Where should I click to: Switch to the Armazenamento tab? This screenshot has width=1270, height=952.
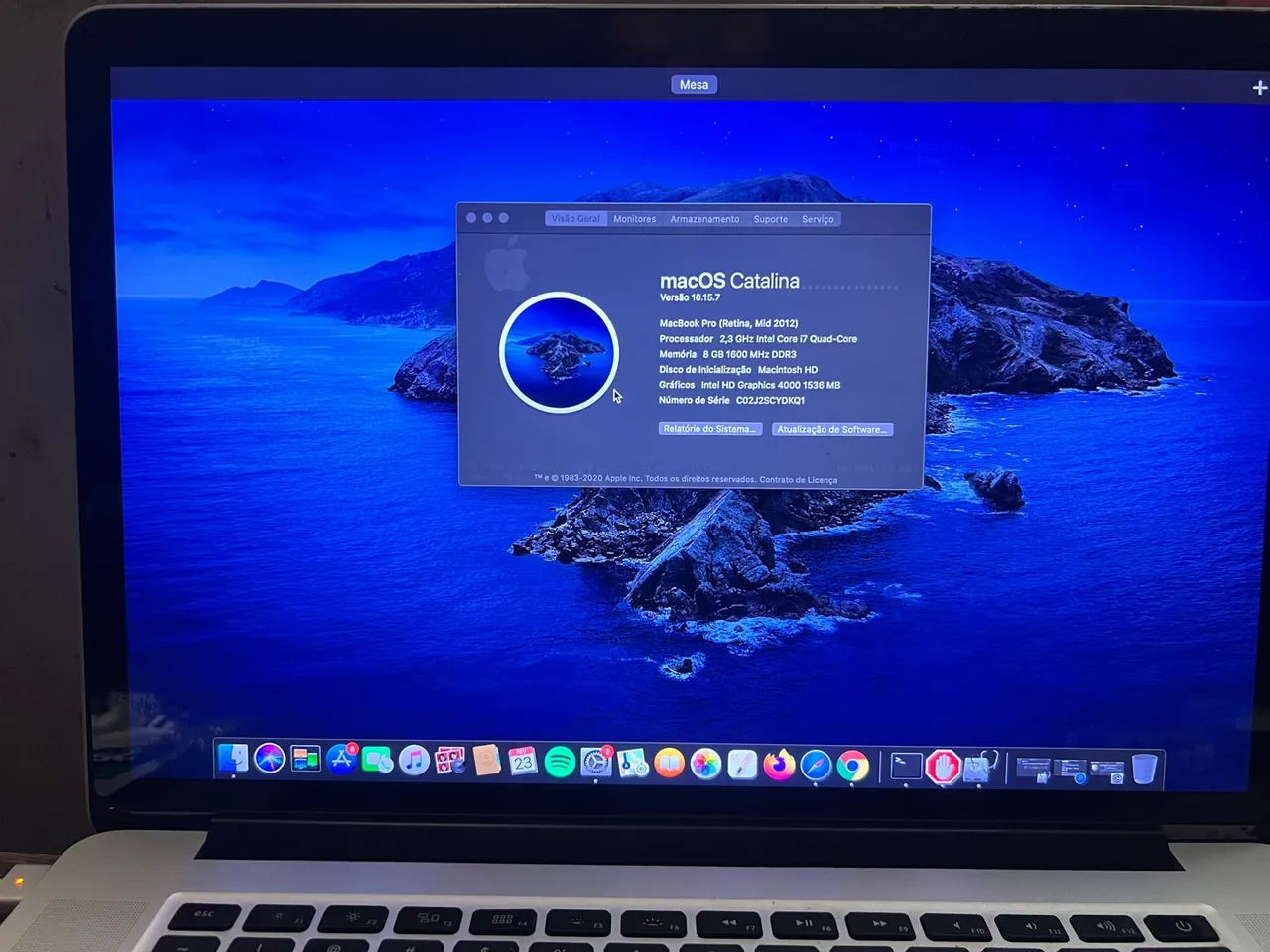pos(704,219)
